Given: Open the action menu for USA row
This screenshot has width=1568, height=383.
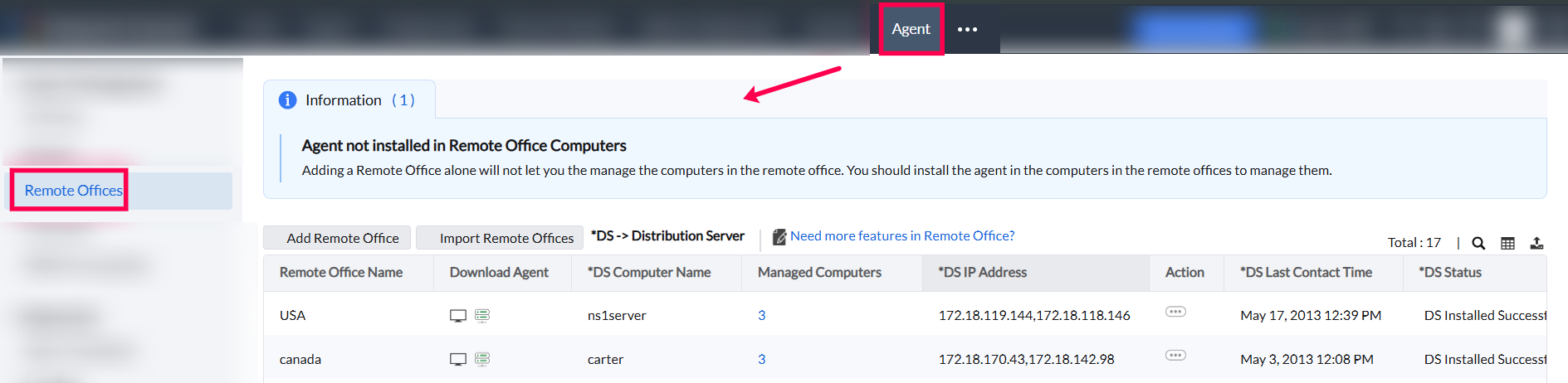Looking at the screenshot, I should tap(1175, 313).
